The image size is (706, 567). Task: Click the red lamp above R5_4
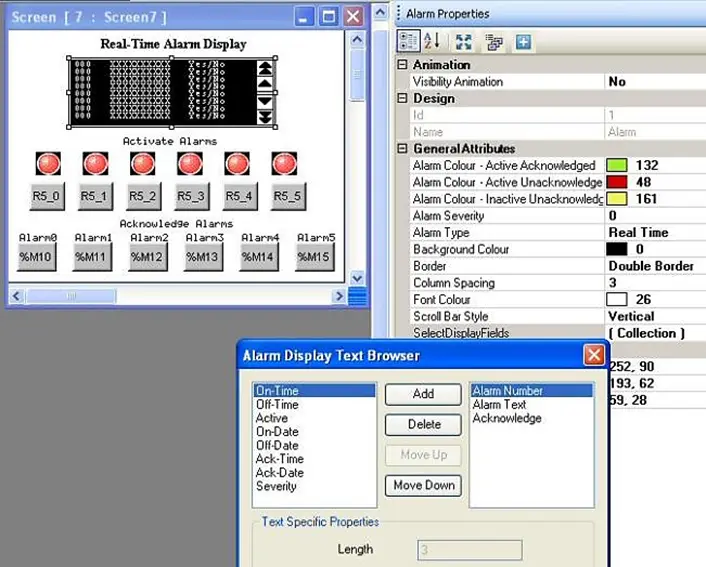click(x=237, y=163)
